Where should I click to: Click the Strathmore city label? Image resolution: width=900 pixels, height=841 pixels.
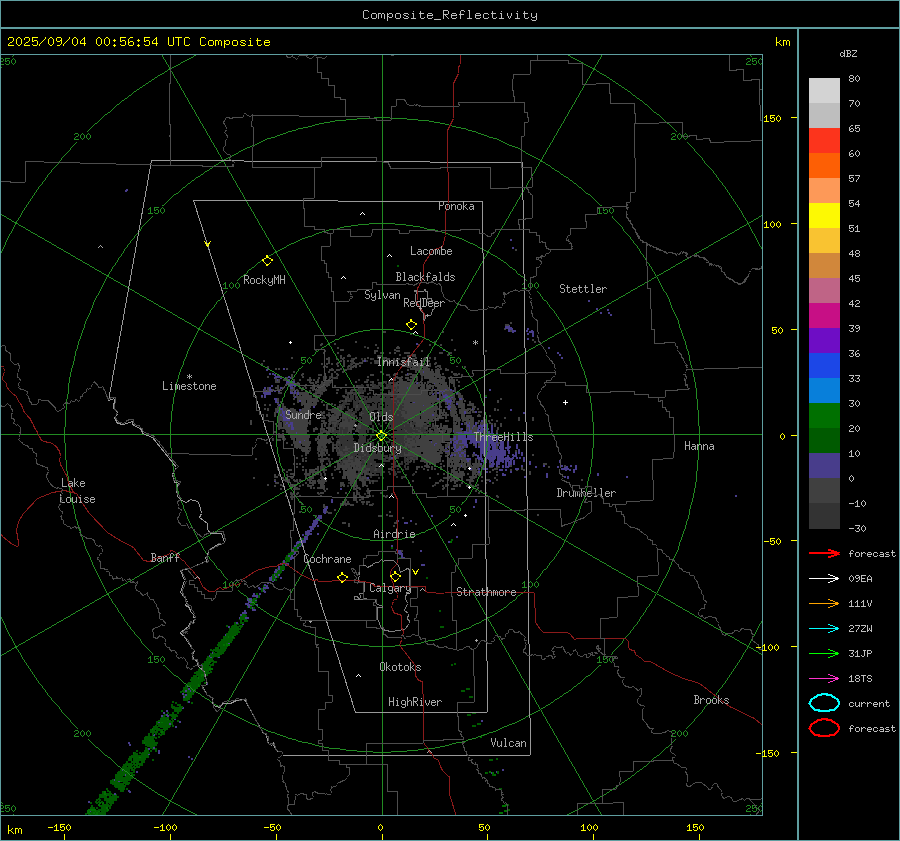tap(487, 592)
